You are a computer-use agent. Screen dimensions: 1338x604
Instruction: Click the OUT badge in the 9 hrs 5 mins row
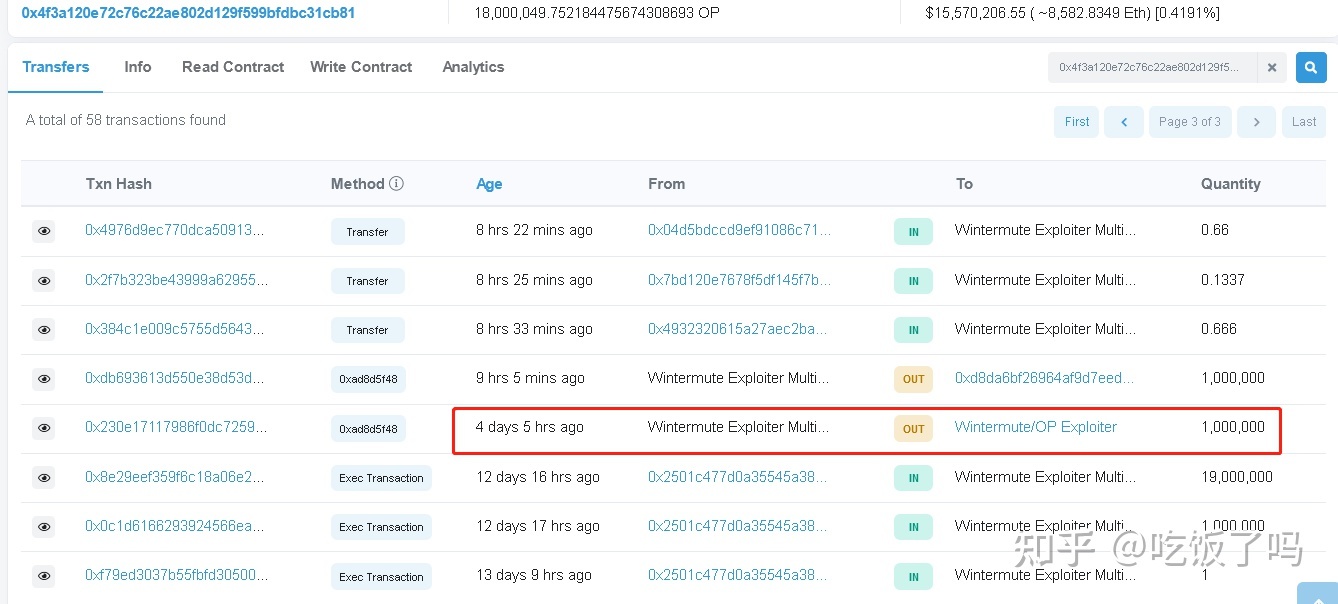(x=913, y=380)
